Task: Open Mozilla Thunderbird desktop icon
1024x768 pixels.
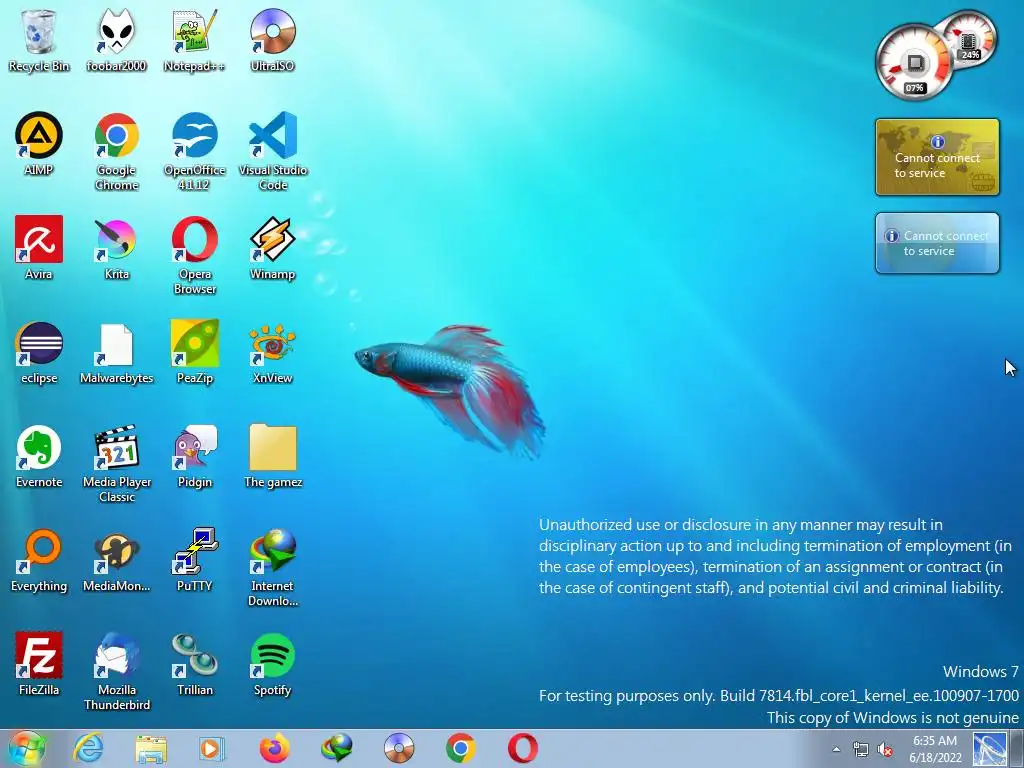Action: click(116, 672)
